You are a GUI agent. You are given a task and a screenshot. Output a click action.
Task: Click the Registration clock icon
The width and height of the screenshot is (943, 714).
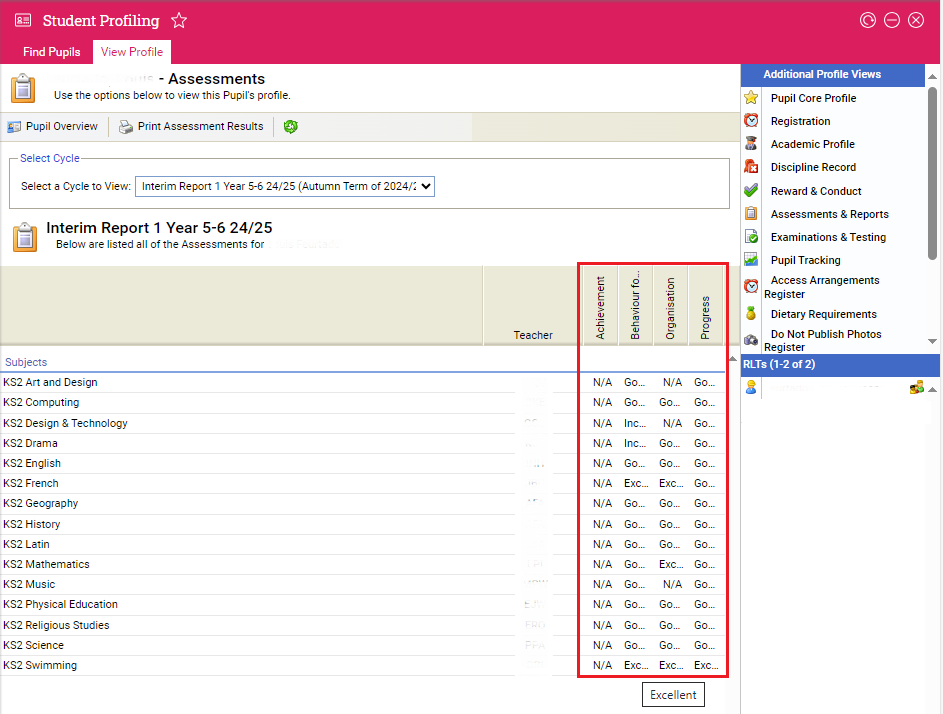tap(751, 121)
